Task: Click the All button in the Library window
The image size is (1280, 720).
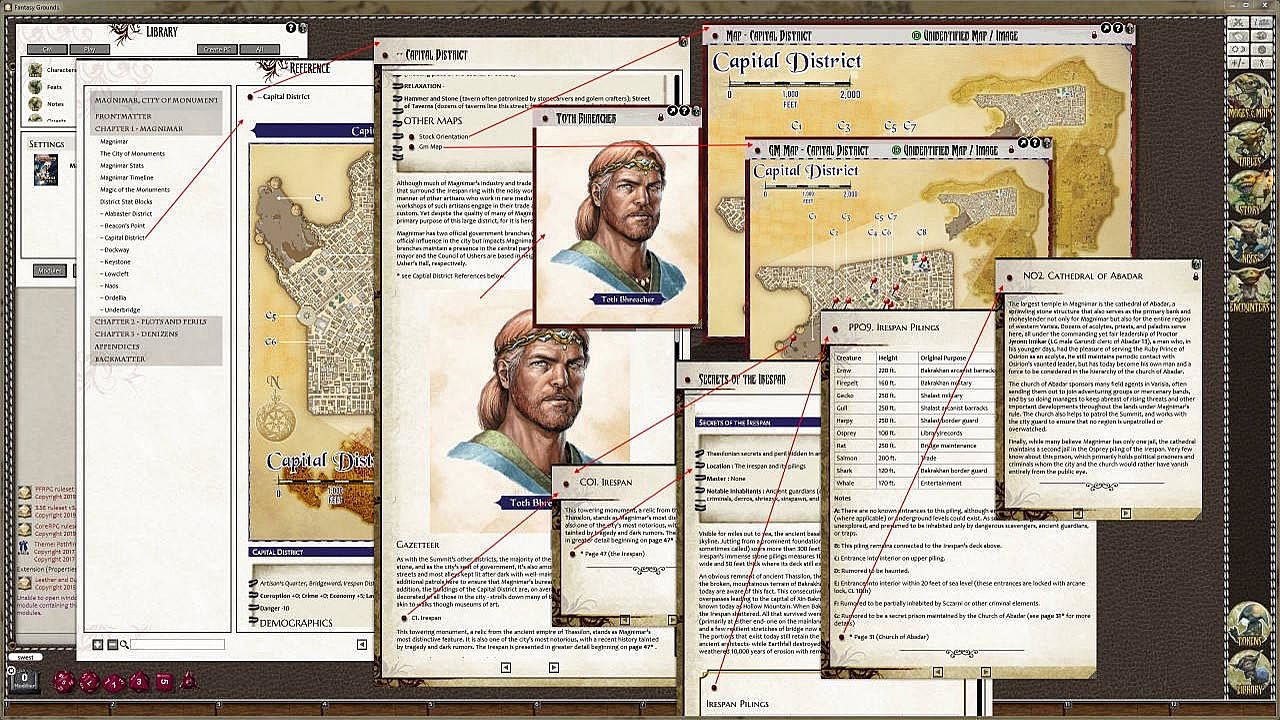Action: pyautogui.click(x=259, y=49)
